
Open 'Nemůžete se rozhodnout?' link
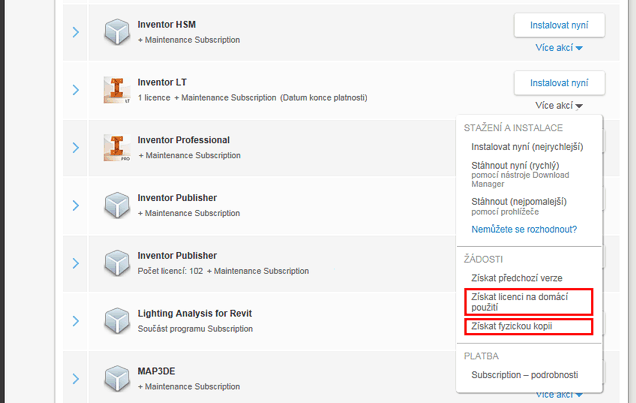524,229
